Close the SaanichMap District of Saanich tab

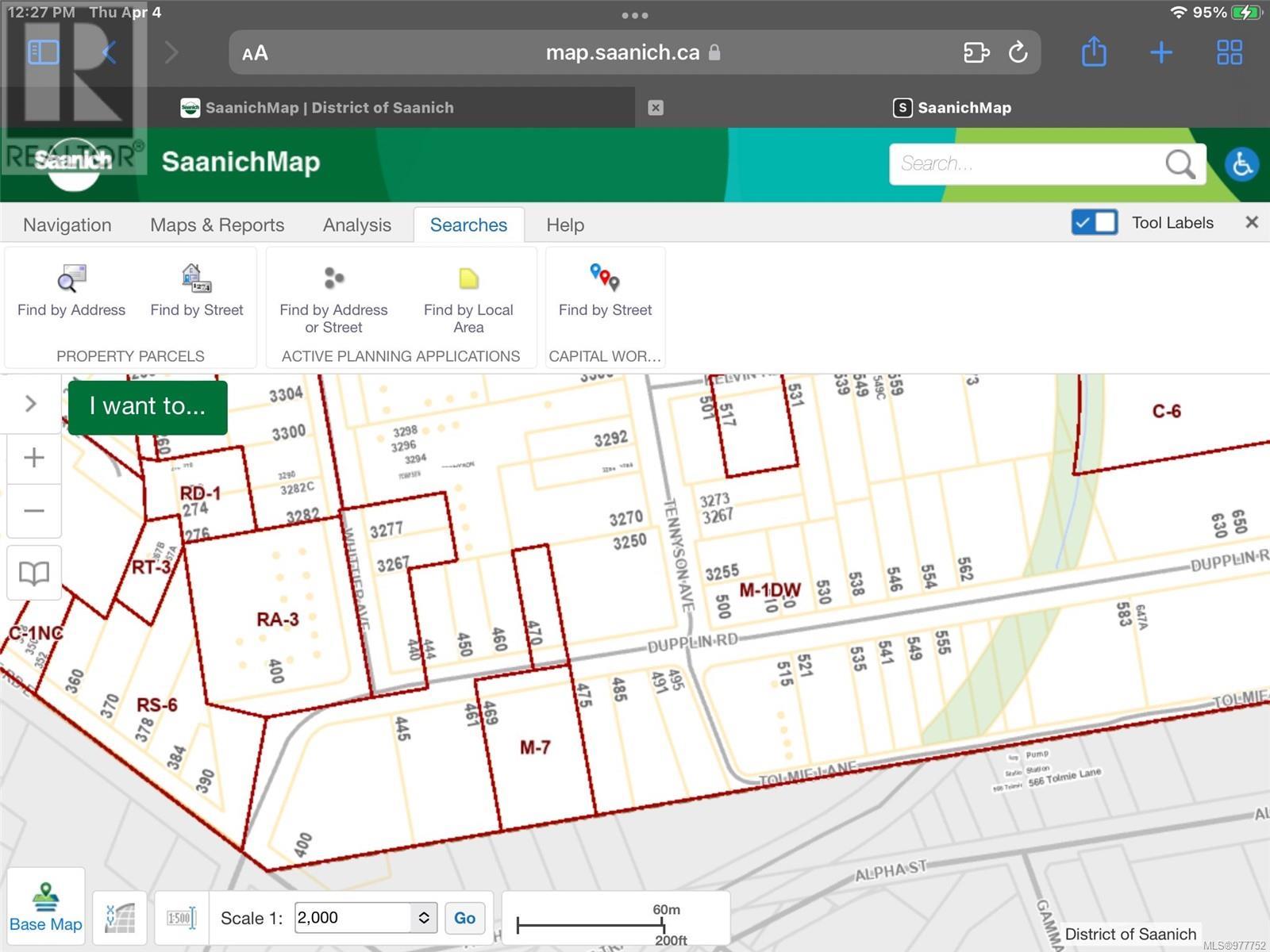click(656, 108)
